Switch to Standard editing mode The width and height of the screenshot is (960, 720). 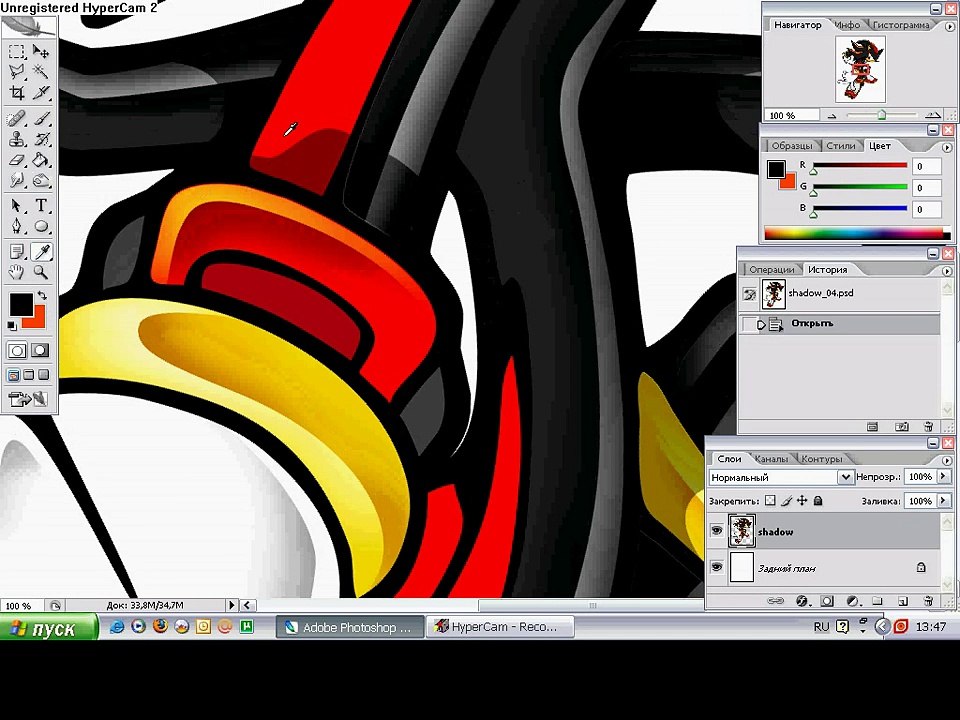17,350
